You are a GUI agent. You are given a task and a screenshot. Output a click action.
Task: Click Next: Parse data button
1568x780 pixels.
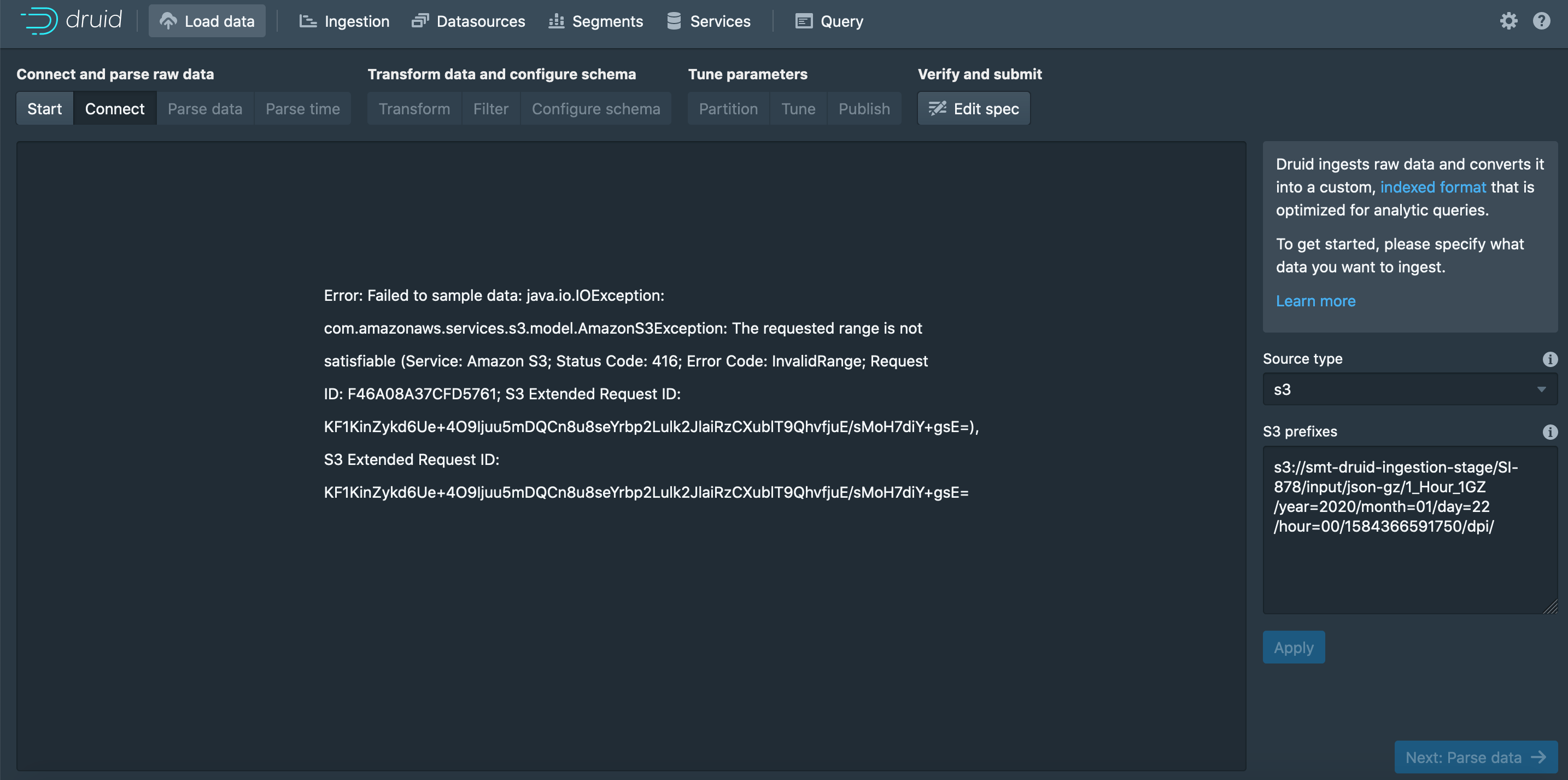(1475, 757)
